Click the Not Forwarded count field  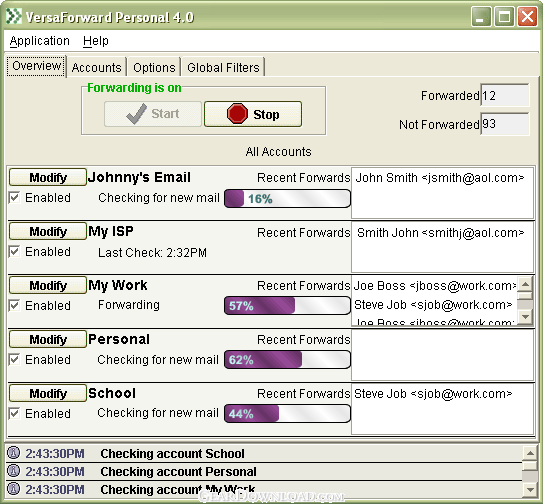tap(505, 124)
